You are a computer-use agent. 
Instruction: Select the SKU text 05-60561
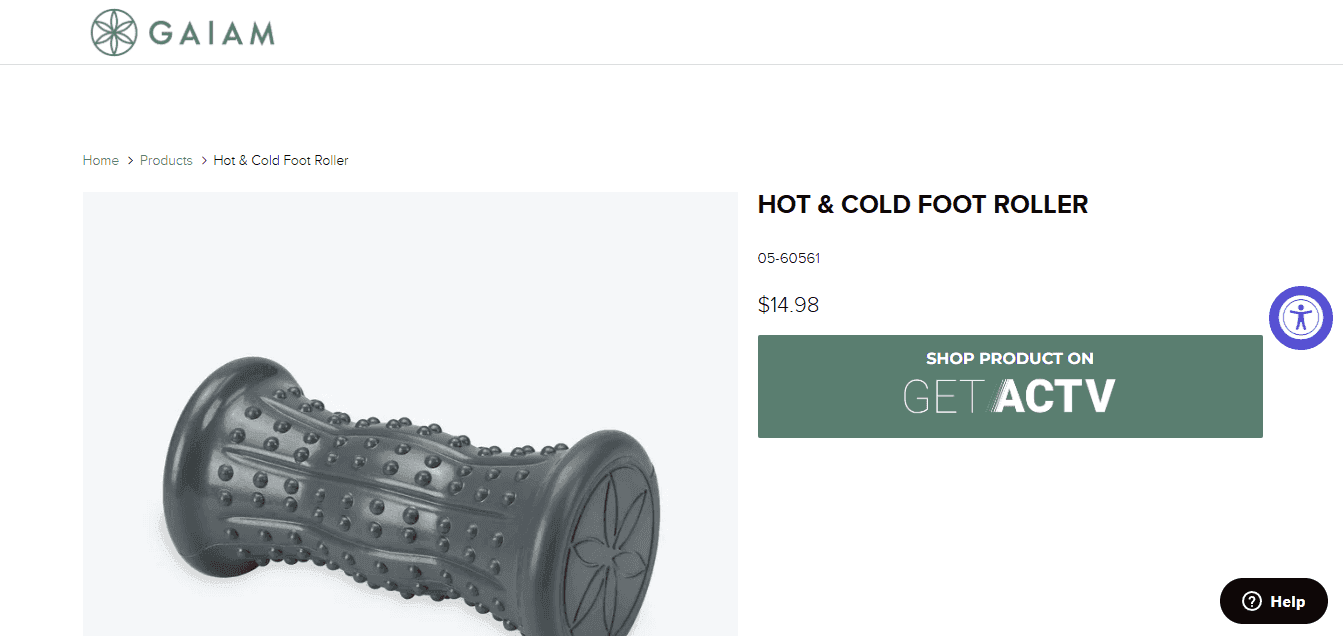pyautogui.click(x=789, y=257)
